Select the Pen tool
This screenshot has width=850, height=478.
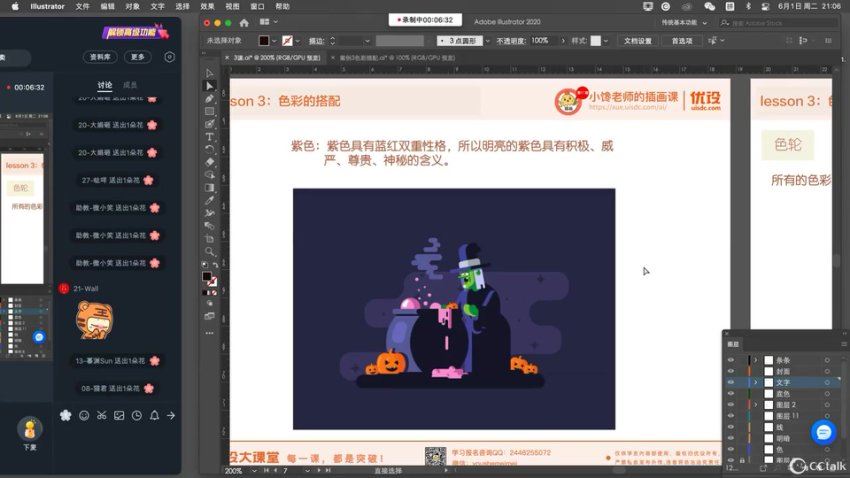pyautogui.click(x=209, y=99)
